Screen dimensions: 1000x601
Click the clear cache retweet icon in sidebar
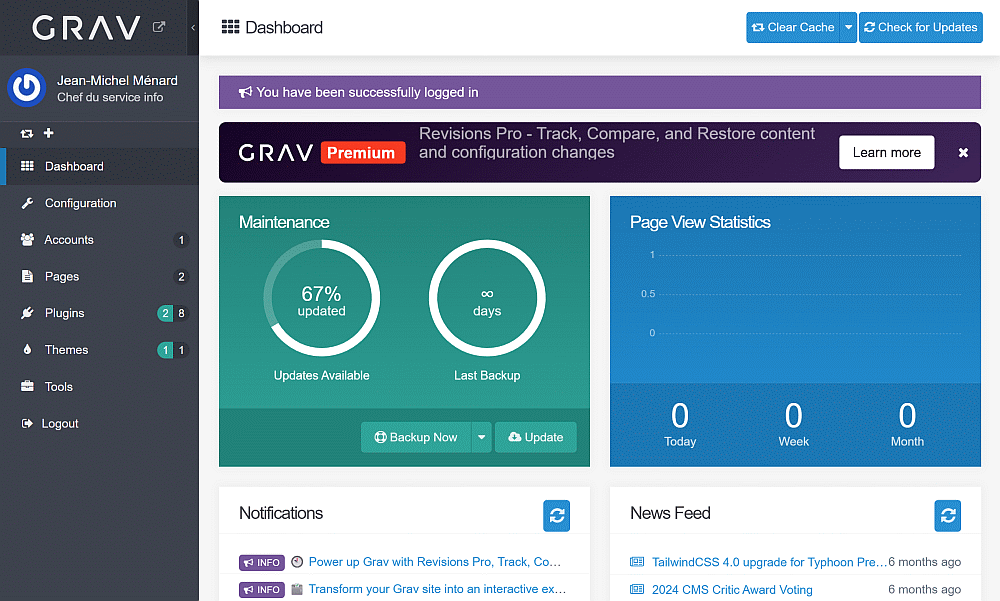pyautogui.click(x=26, y=134)
